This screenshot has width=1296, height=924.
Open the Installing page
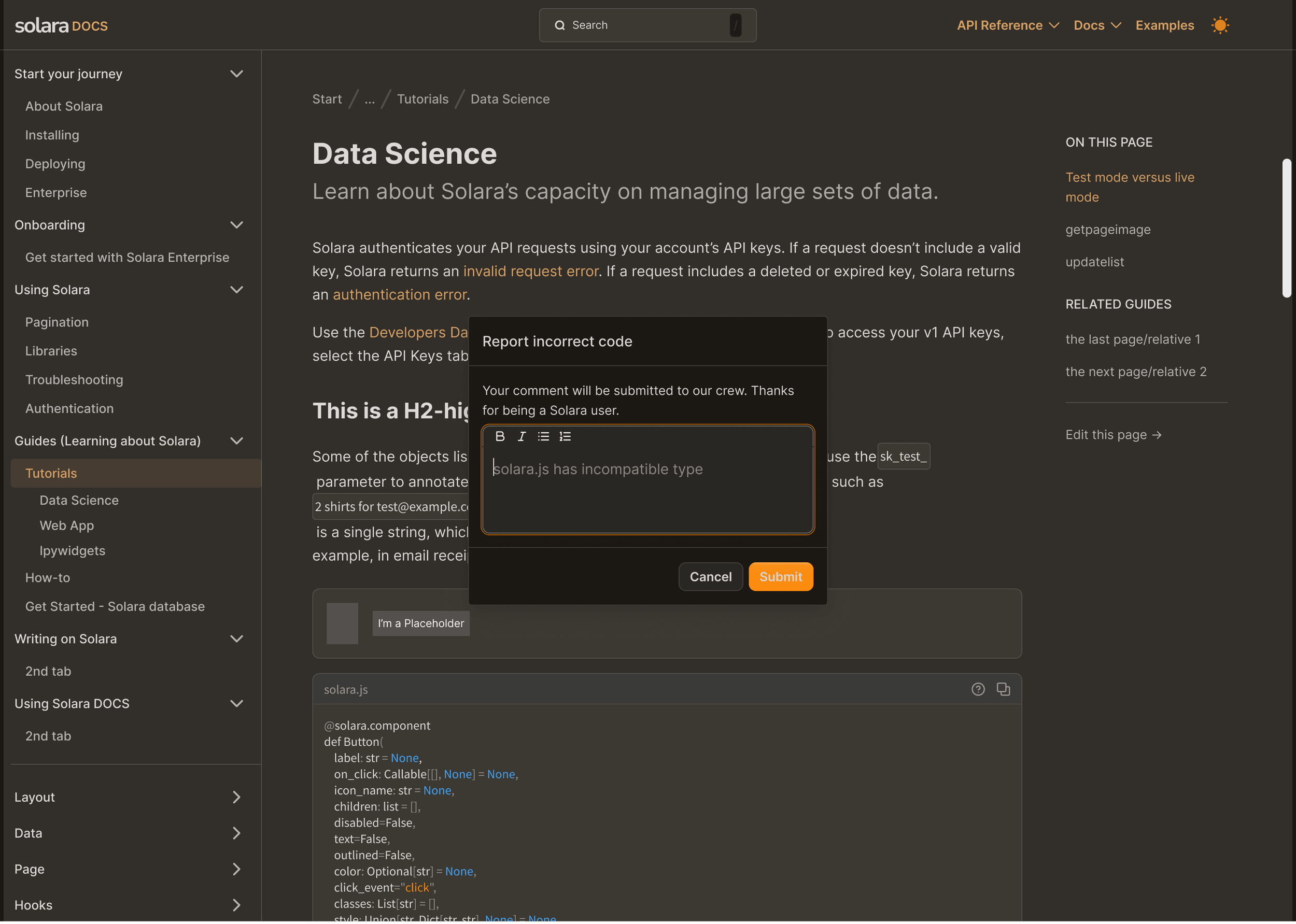pos(52,135)
